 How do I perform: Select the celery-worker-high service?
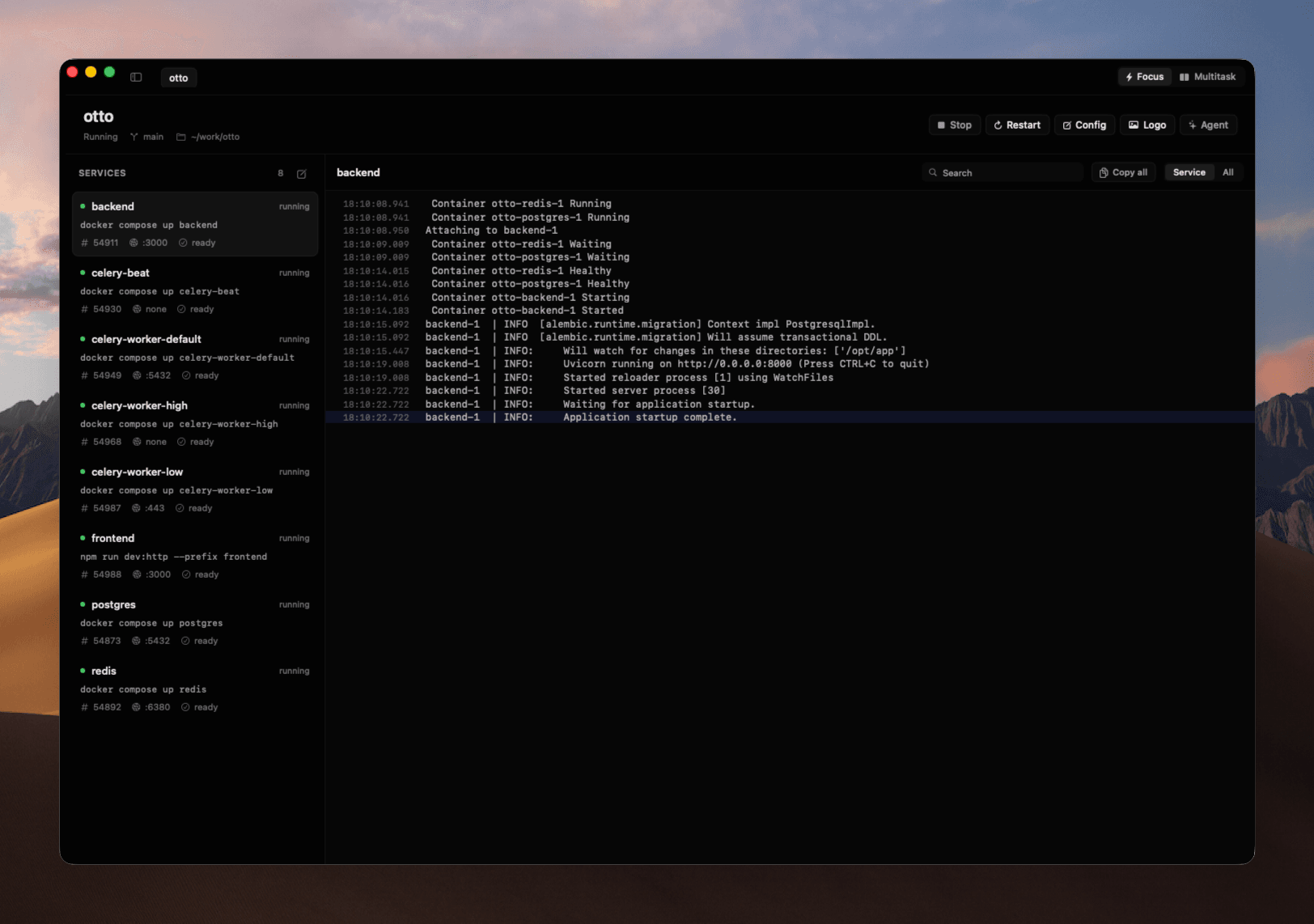(195, 423)
